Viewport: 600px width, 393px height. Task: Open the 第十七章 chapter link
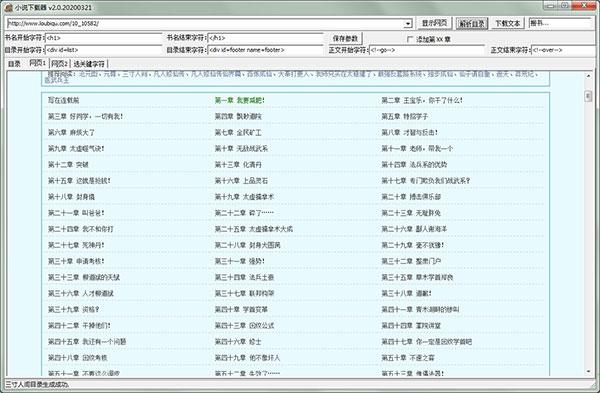tap(426, 181)
